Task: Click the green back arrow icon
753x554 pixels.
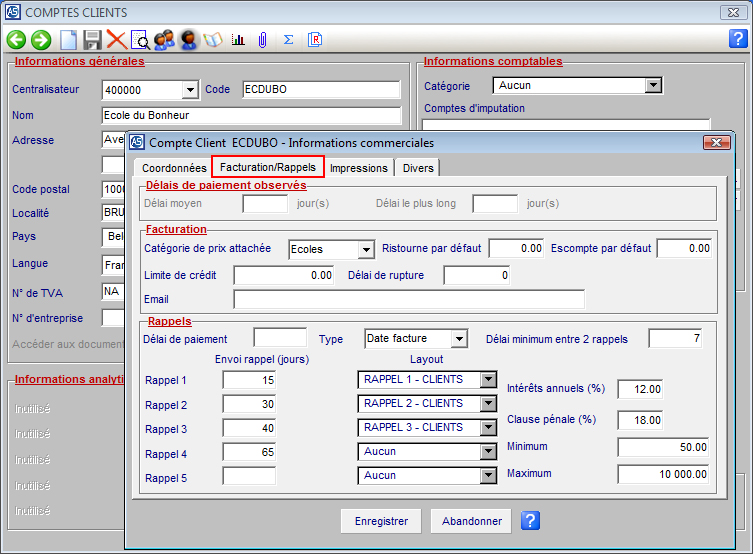Action: click(x=16, y=40)
